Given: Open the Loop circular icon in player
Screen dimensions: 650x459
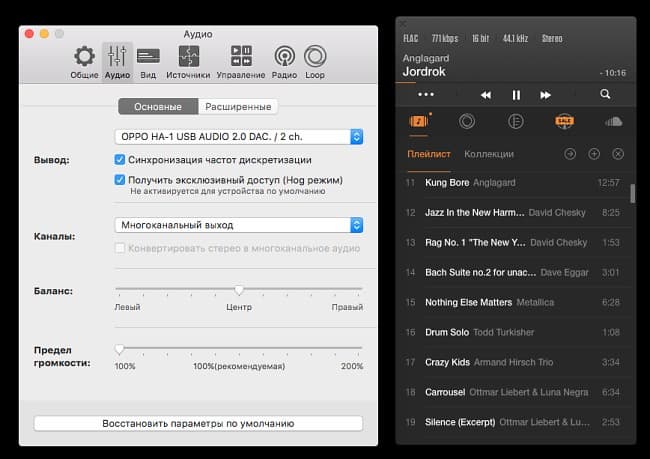Looking at the screenshot, I should [467, 121].
